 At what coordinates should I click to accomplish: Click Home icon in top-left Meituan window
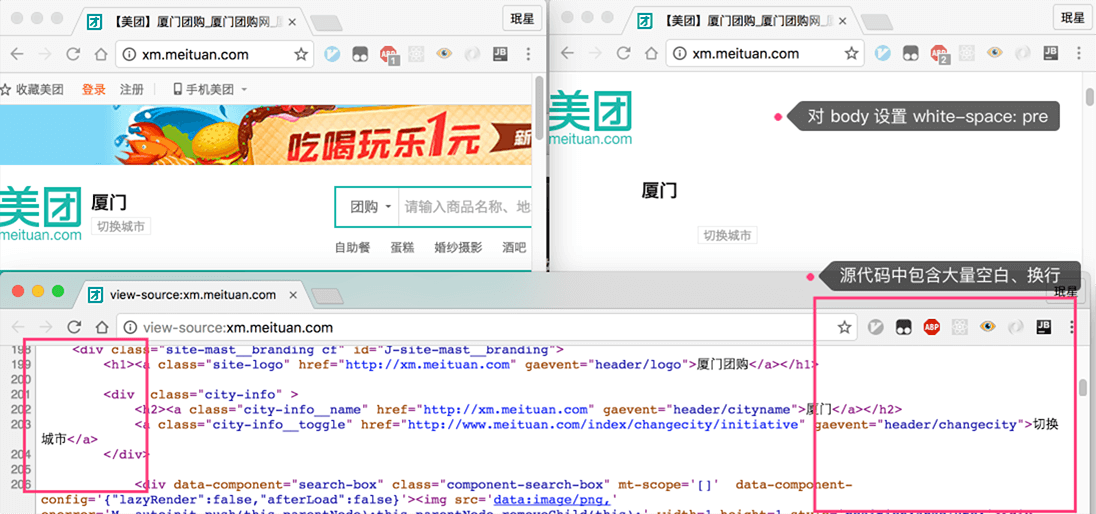[100, 54]
